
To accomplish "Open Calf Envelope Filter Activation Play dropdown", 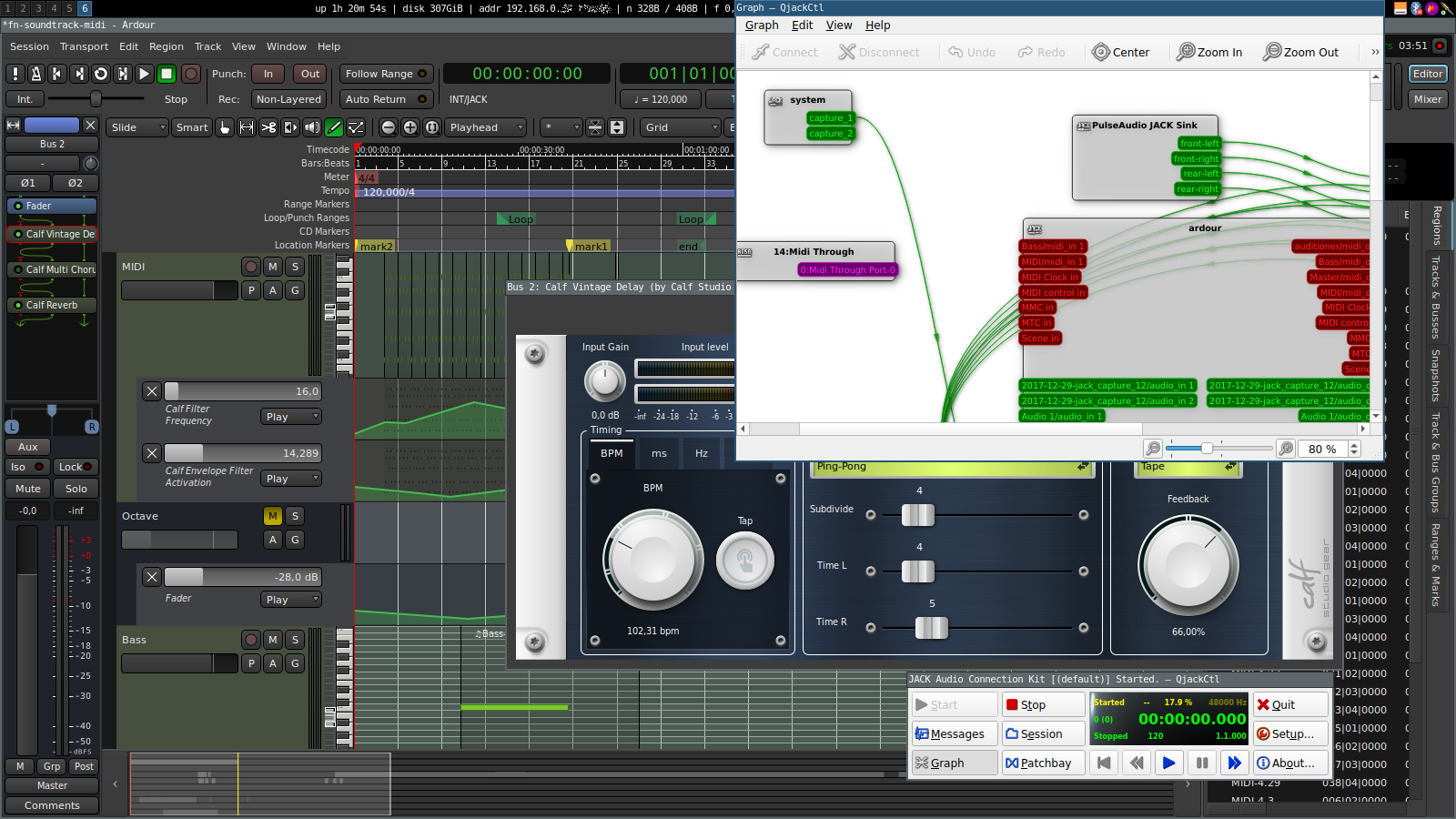I will [291, 479].
